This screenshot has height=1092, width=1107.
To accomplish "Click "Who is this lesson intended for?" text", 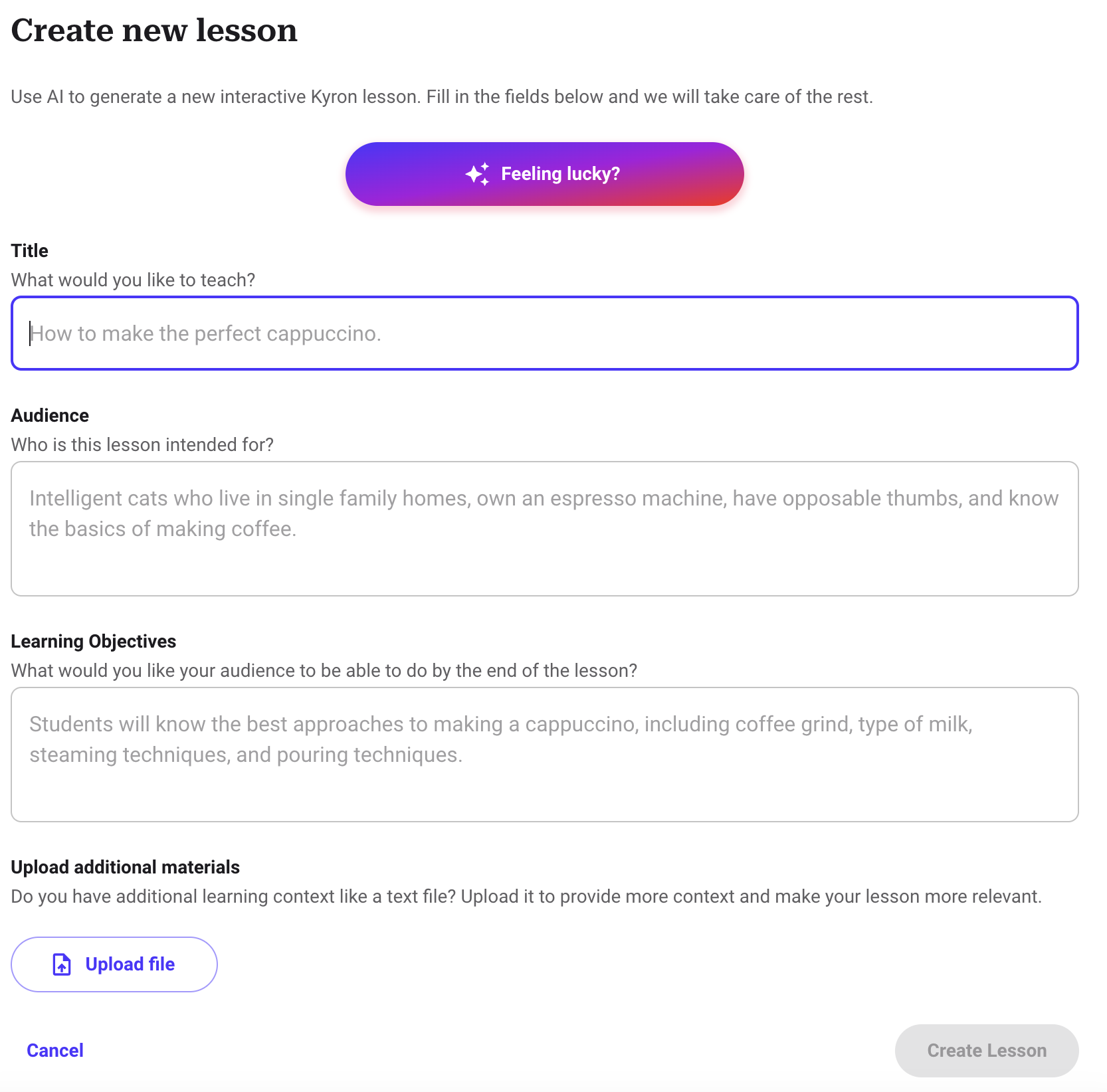I will 142,444.
